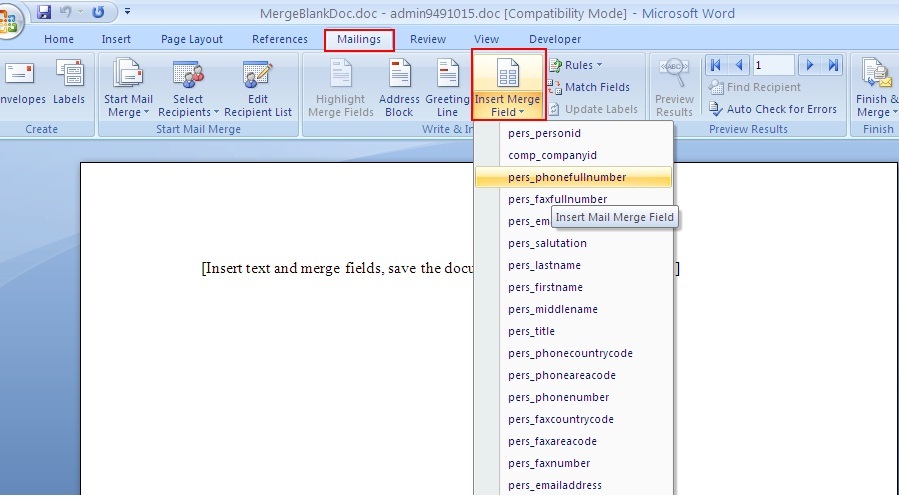This screenshot has height=499, width=899.
Task: Open the Start Mail Merge dropdown
Action: (128, 87)
